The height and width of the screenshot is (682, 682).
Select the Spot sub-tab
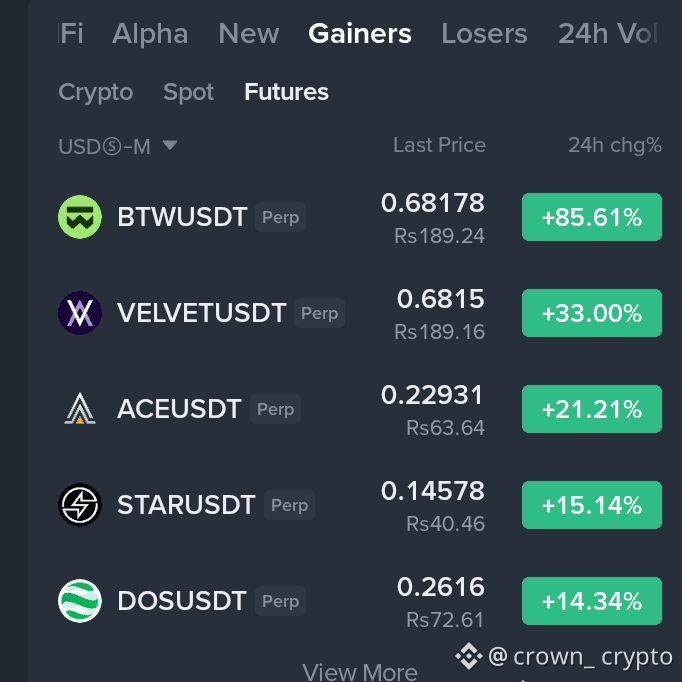[x=188, y=92]
